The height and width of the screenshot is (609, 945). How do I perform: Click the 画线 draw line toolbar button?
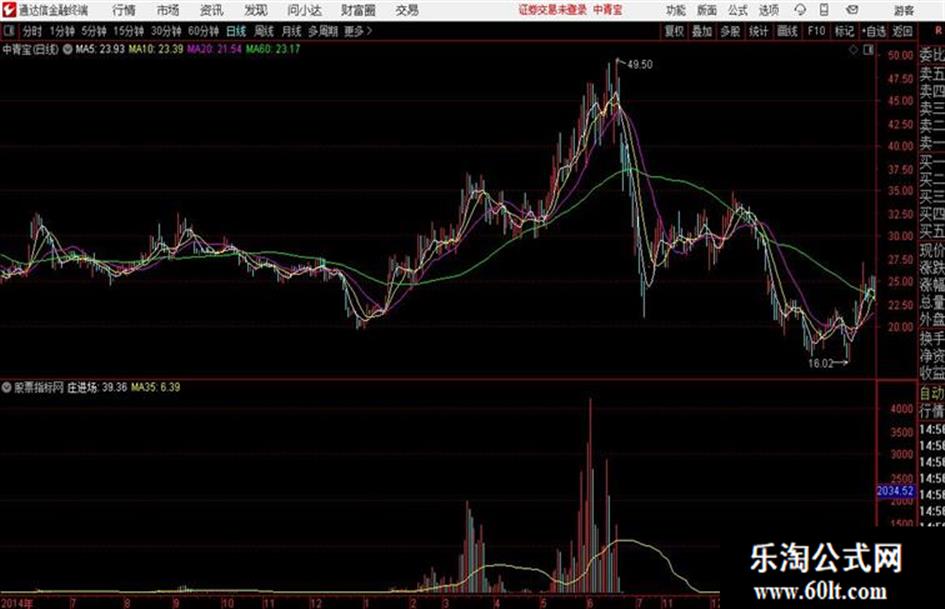787,31
